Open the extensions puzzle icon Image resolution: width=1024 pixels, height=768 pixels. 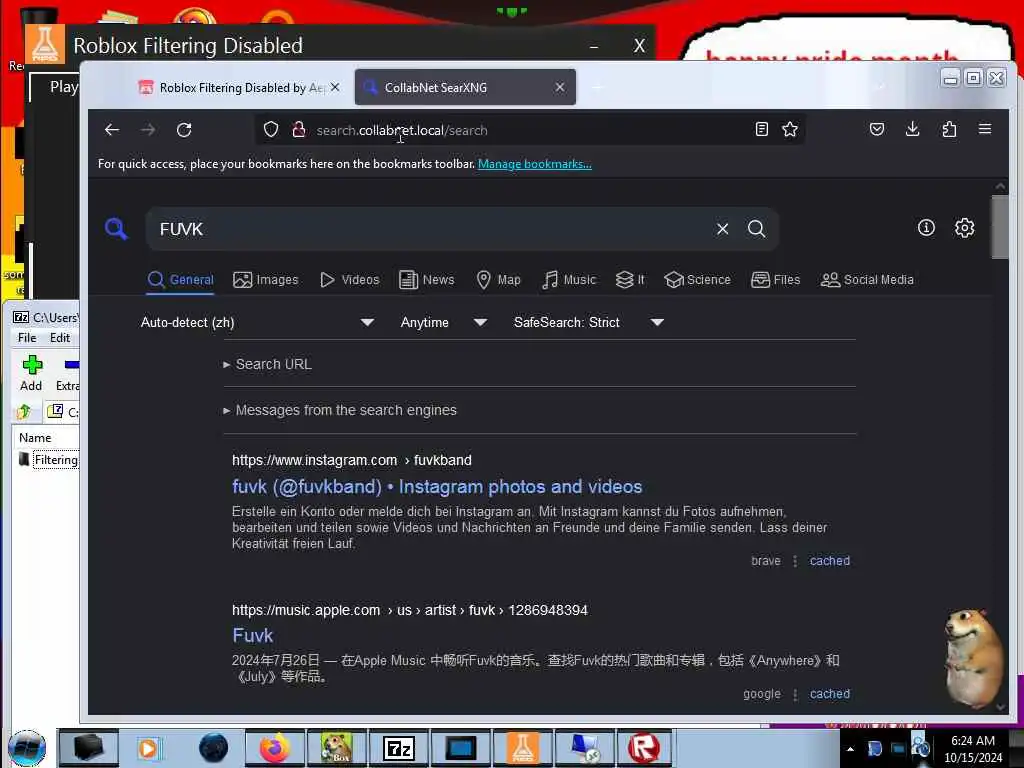(950, 129)
